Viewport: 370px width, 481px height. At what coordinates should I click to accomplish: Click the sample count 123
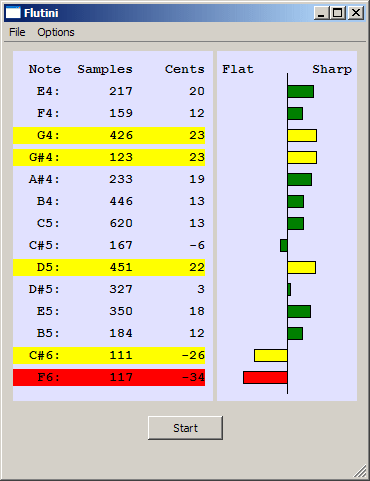click(x=121, y=157)
